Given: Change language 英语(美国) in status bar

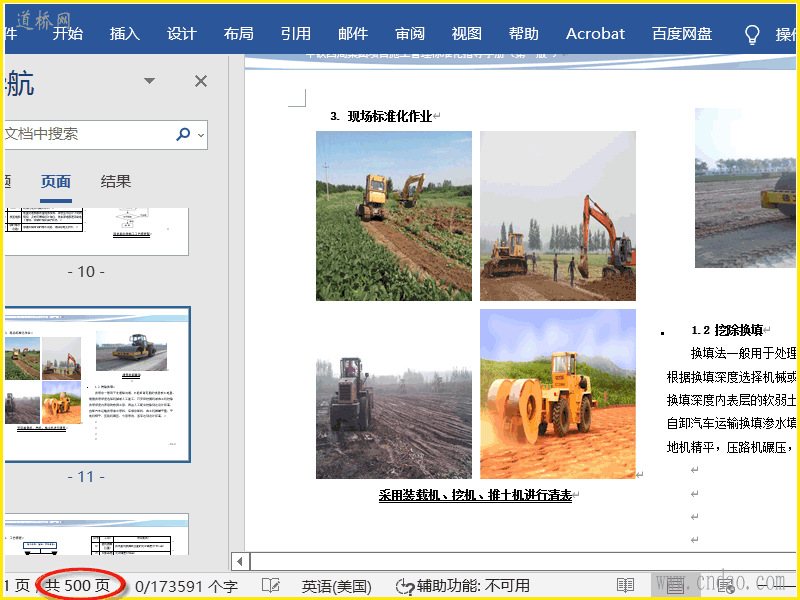Looking at the screenshot, I should (337, 586).
